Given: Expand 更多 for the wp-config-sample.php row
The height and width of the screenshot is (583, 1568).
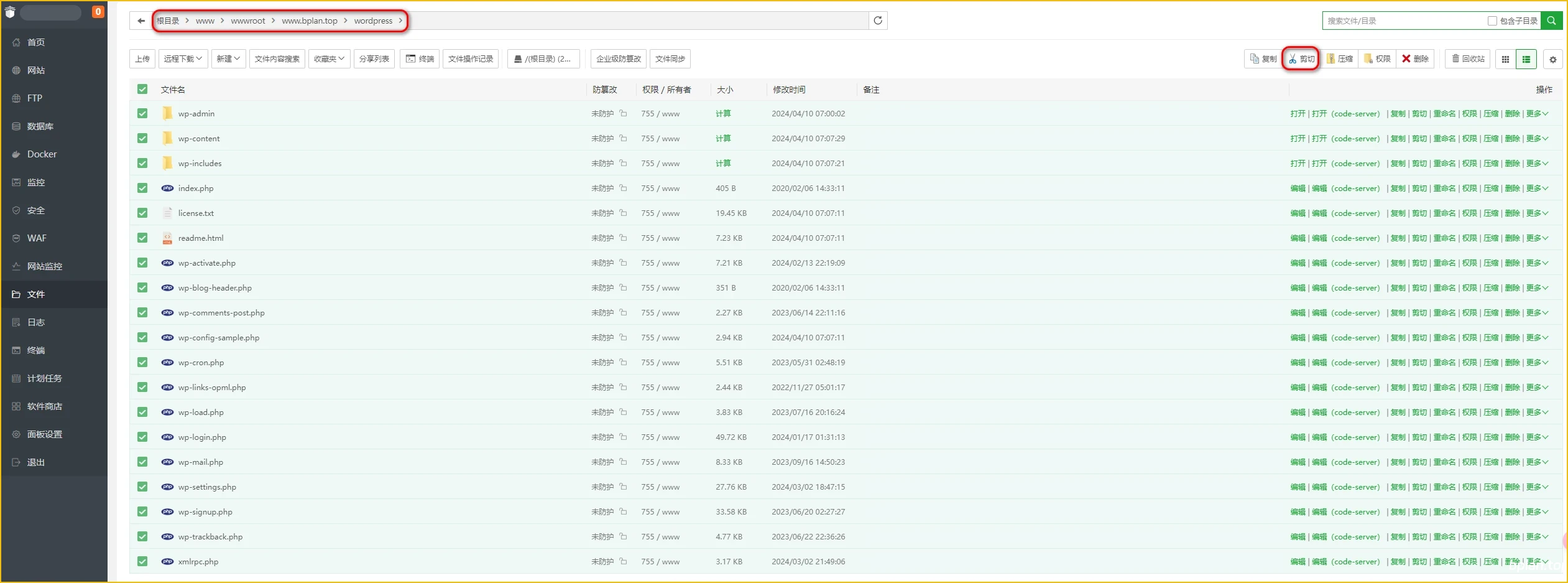Looking at the screenshot, I should (1537, 337).
